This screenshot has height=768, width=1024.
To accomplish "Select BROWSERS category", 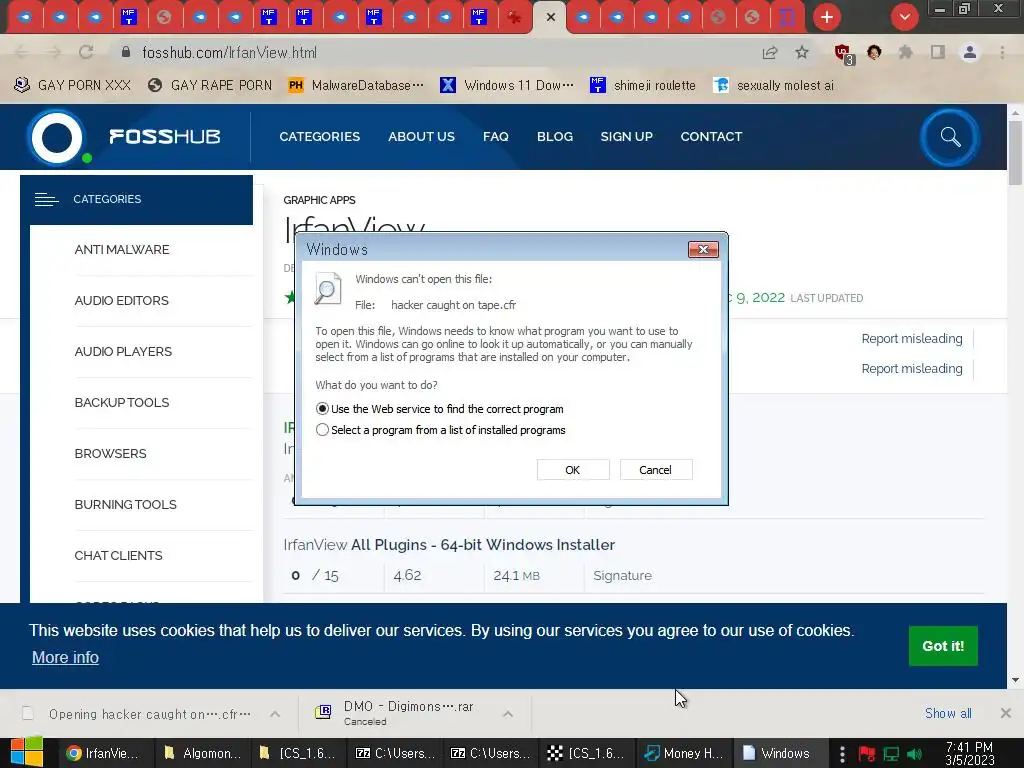I will [x=110, y=453].
